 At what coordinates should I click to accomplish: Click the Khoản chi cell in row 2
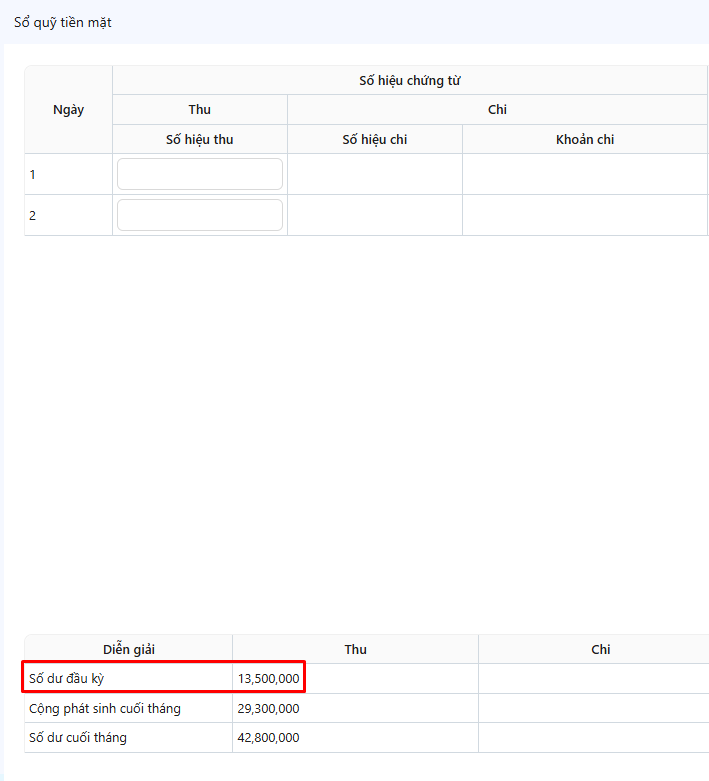pos(585,215)
